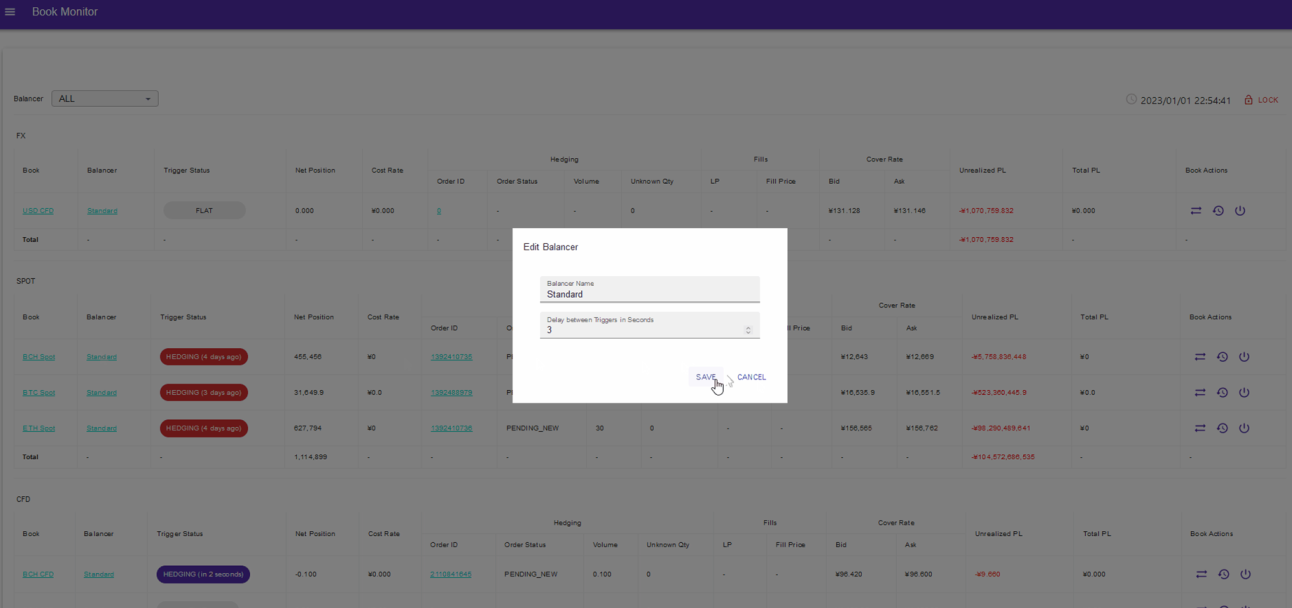Click the power icon for ETH Spot row
This screenshot has height=608, width=1292.
click(1244, 428)
